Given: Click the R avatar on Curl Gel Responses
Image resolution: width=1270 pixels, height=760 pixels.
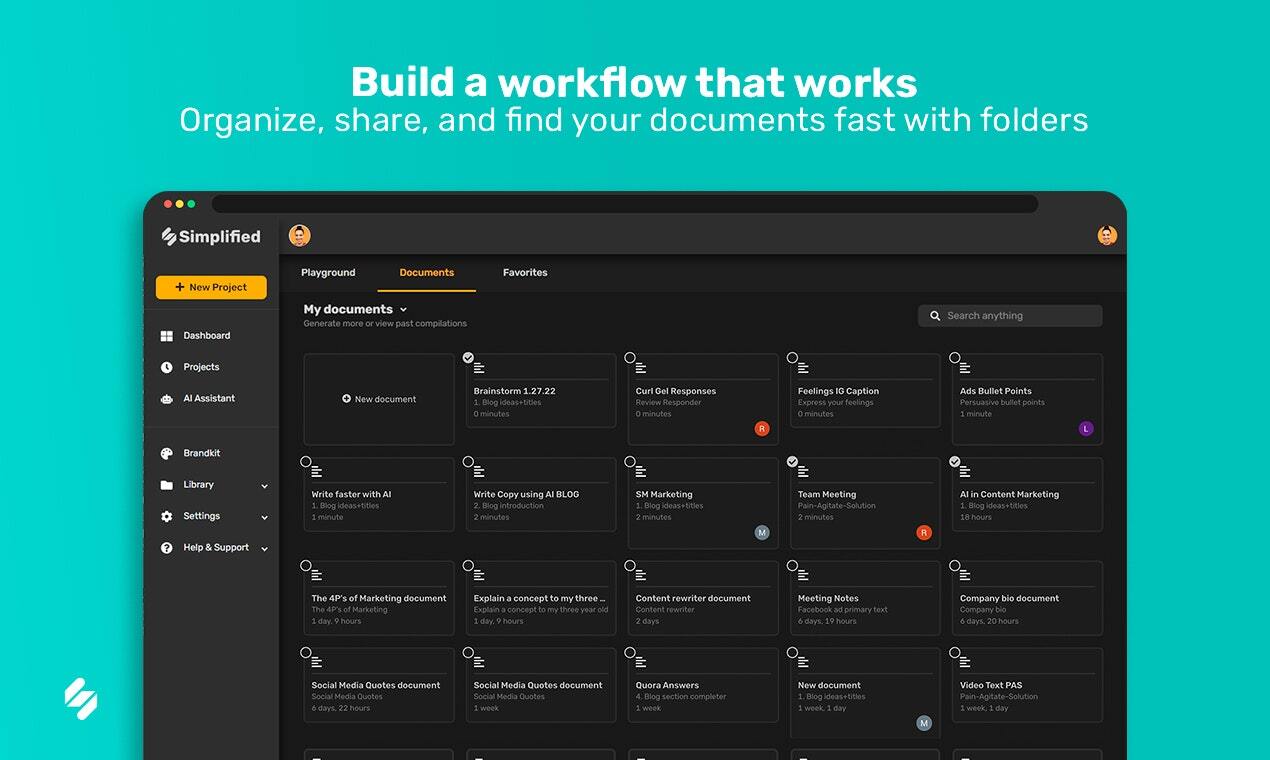Looking at the screenshot, I should pos(762,429).
